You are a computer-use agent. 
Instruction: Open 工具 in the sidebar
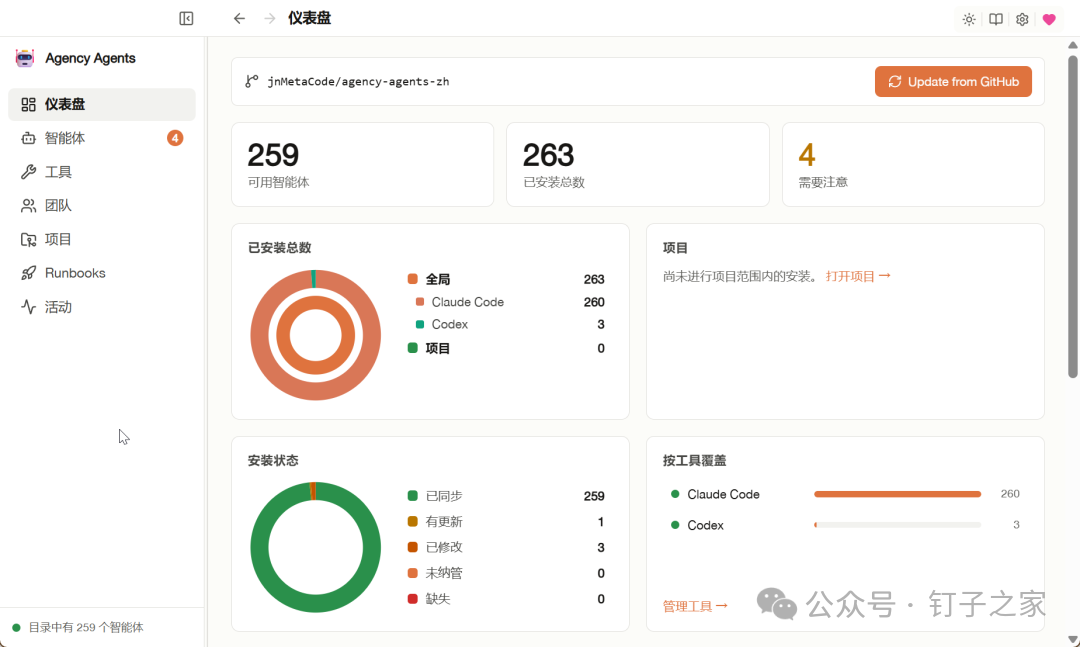click(102, 172)
